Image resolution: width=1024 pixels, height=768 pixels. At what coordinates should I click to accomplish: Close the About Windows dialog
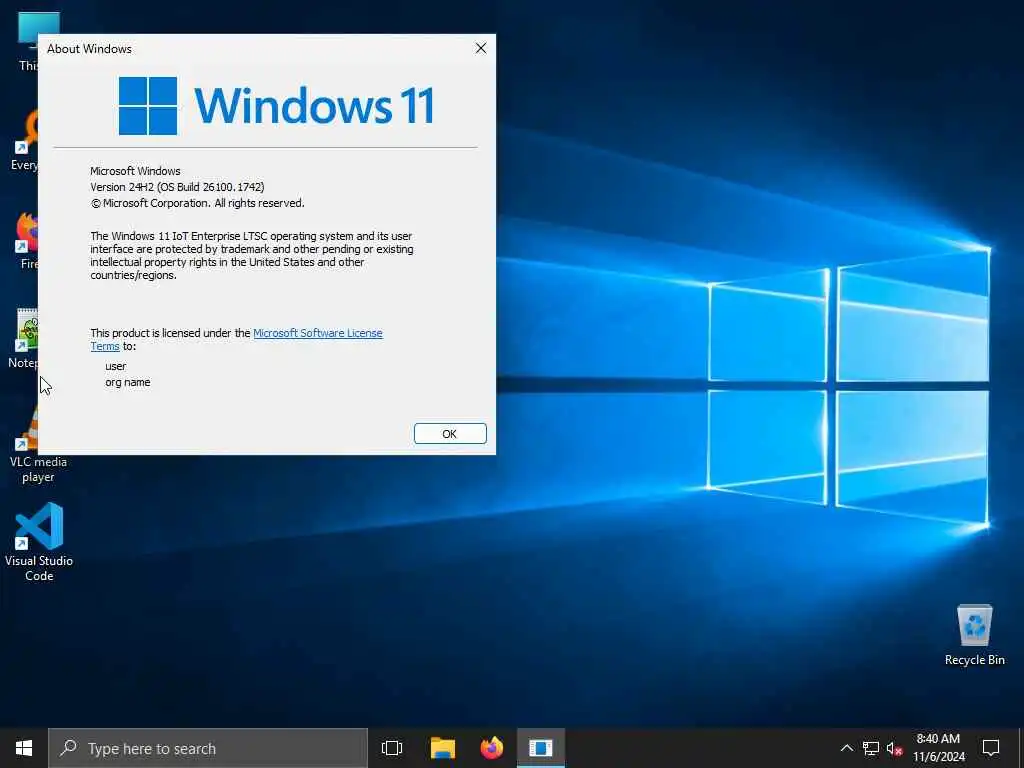481,48
